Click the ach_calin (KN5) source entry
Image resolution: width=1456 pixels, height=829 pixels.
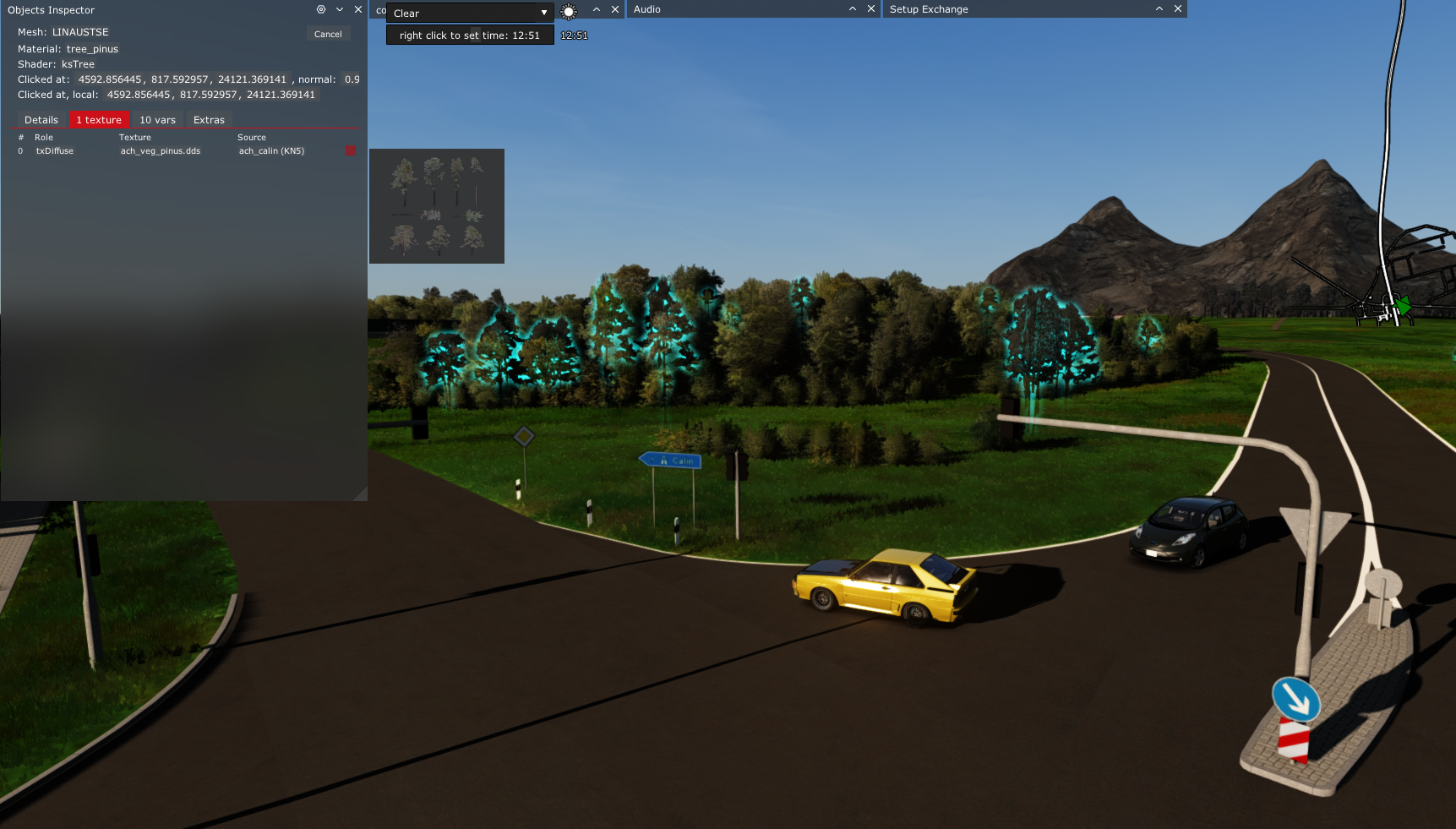271,151
